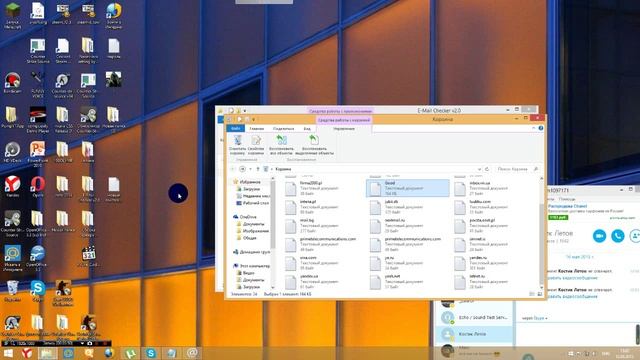The image size is (640, 360).
Task: Select the mail.bg text file
Action: click(313, 225)
